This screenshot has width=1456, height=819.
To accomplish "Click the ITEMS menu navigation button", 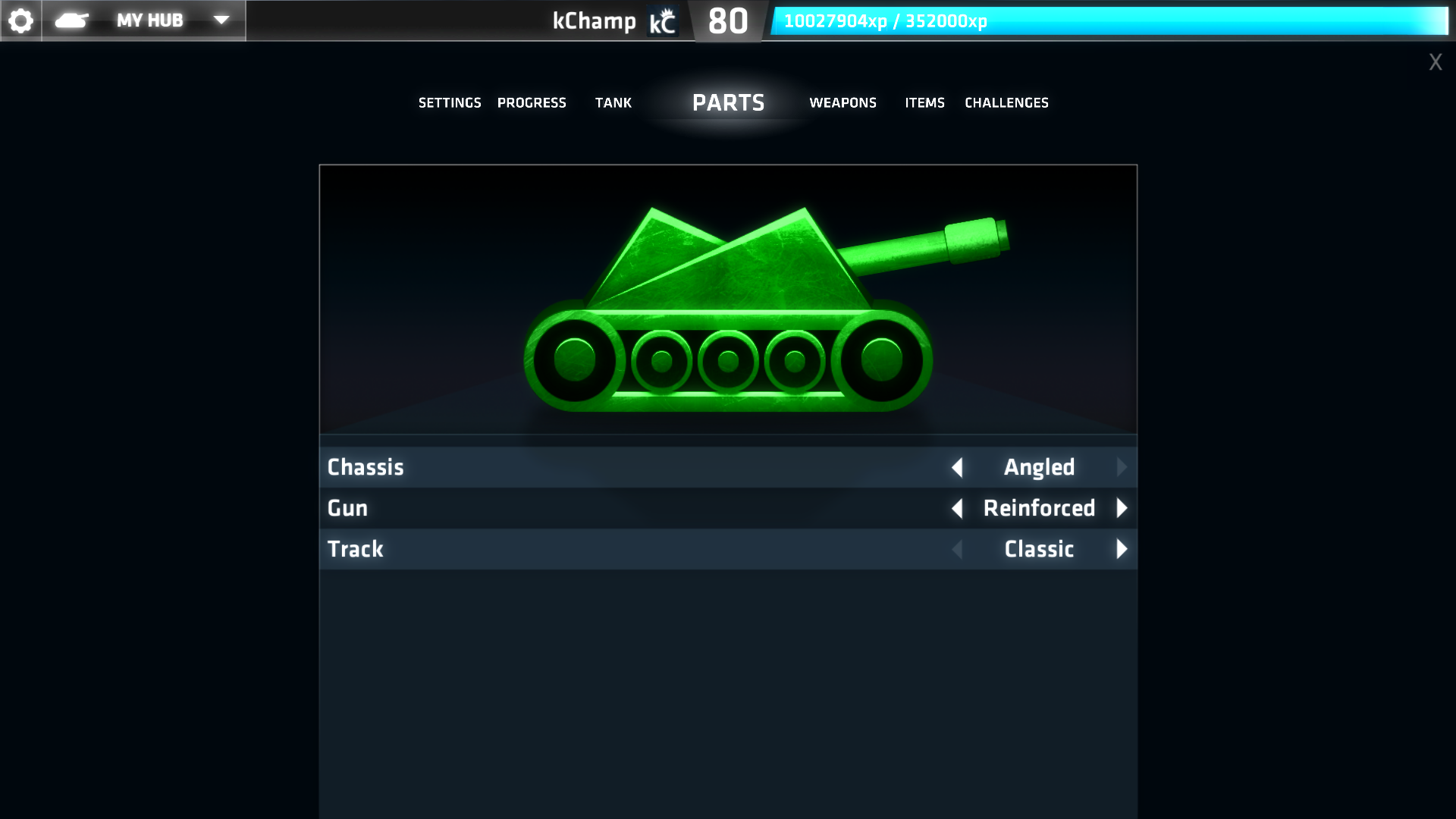I will click(924, 102).
